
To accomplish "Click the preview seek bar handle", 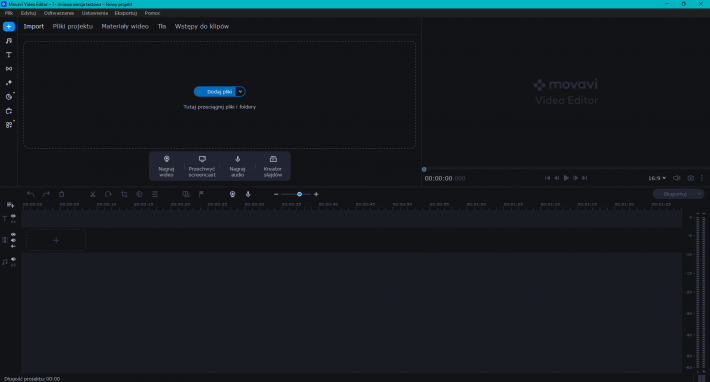I will coord(424,170).
